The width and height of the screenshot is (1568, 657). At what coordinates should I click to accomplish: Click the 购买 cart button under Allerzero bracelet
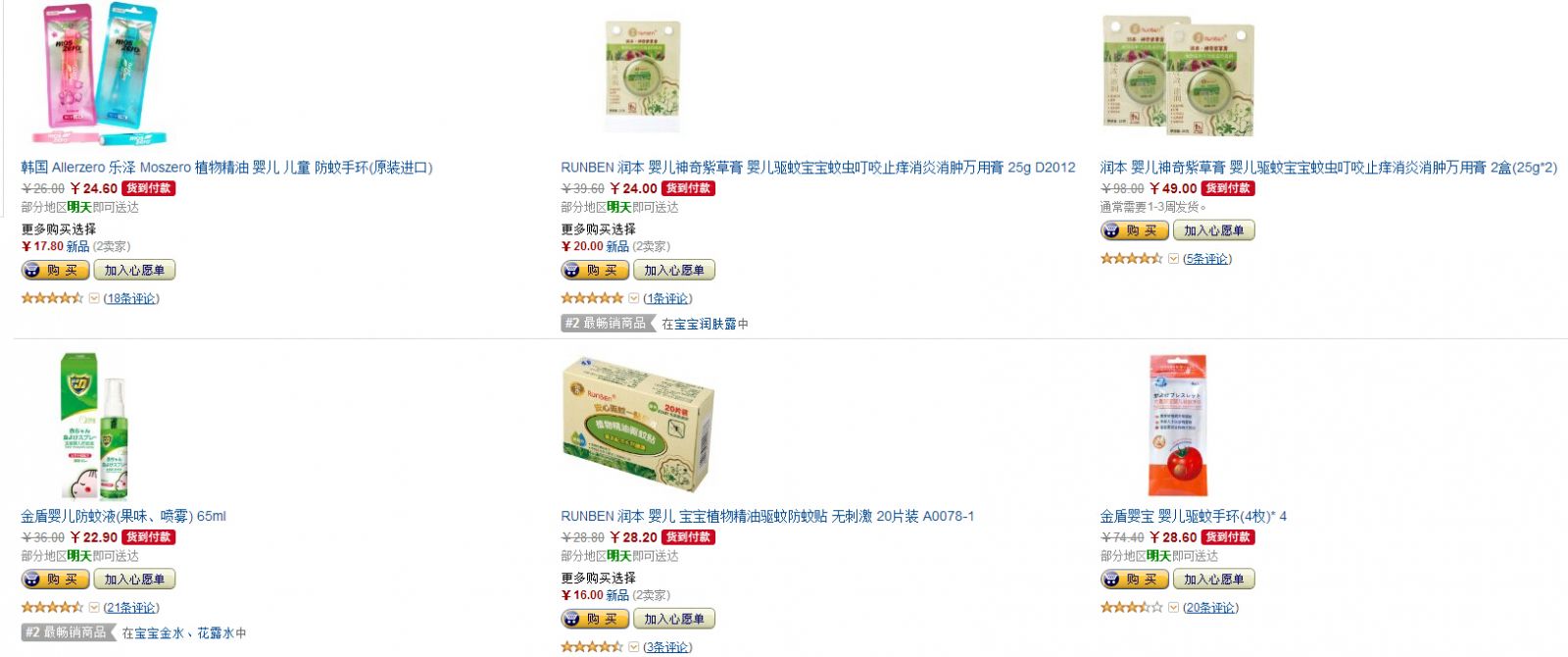click(x=56, y=271)
